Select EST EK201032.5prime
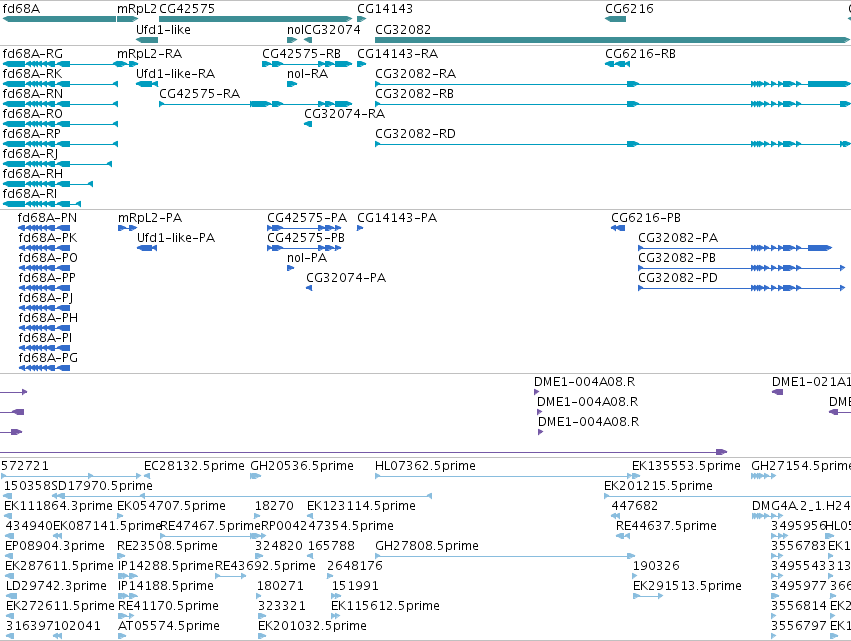This screenshot has height=641, width=851. click(312, 626)
